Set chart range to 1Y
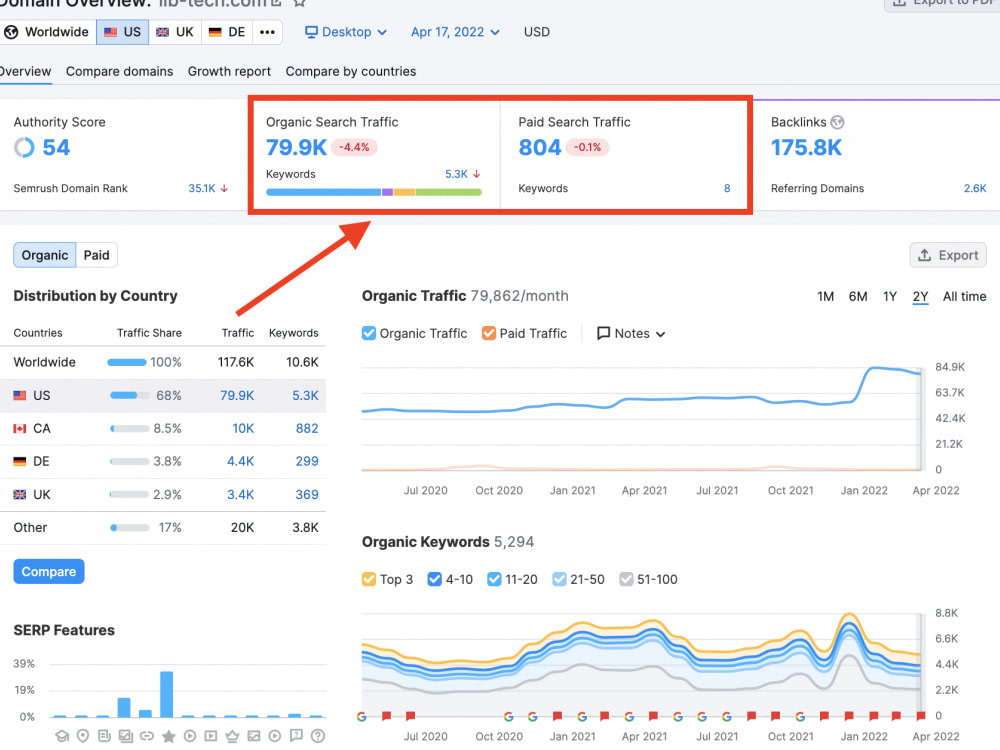The image size is (1000, 750). click(890, 297)
